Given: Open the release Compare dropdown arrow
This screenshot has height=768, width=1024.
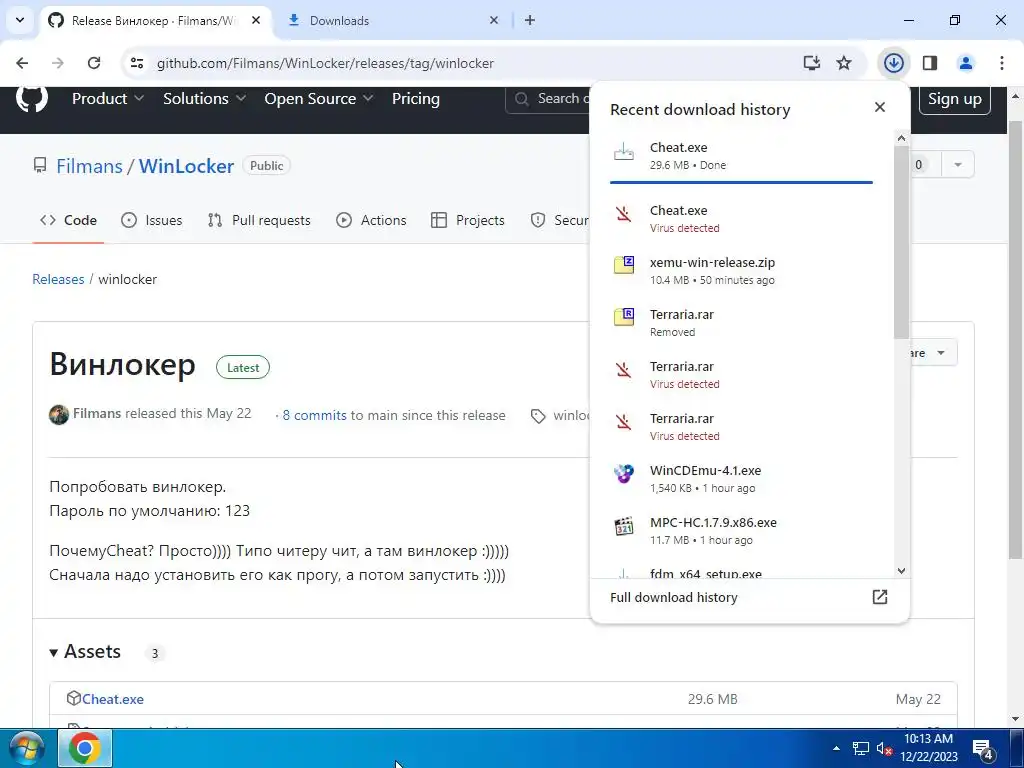Looking at the screenshot, I should click(x=941, y=353).
